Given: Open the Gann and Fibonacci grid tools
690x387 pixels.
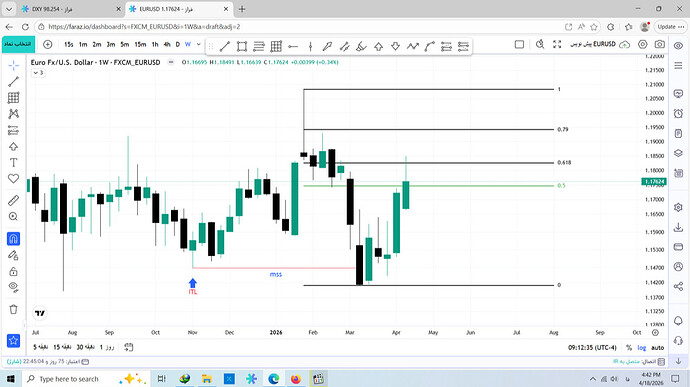Looking at the screenshot, I should click(x=14, y=97).
